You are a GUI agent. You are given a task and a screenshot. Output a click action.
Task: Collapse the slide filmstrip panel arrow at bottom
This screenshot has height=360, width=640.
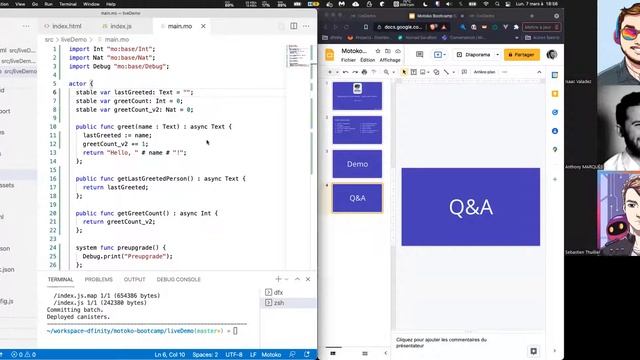point(385,353)
